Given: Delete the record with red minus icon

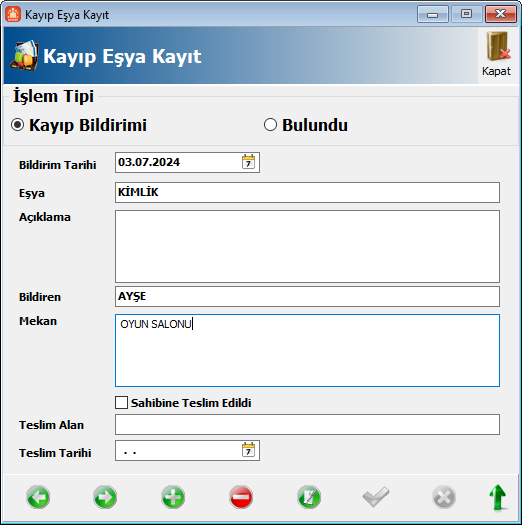Looking at the screenshot, I should pyautogui.click(x=241, y=497).
